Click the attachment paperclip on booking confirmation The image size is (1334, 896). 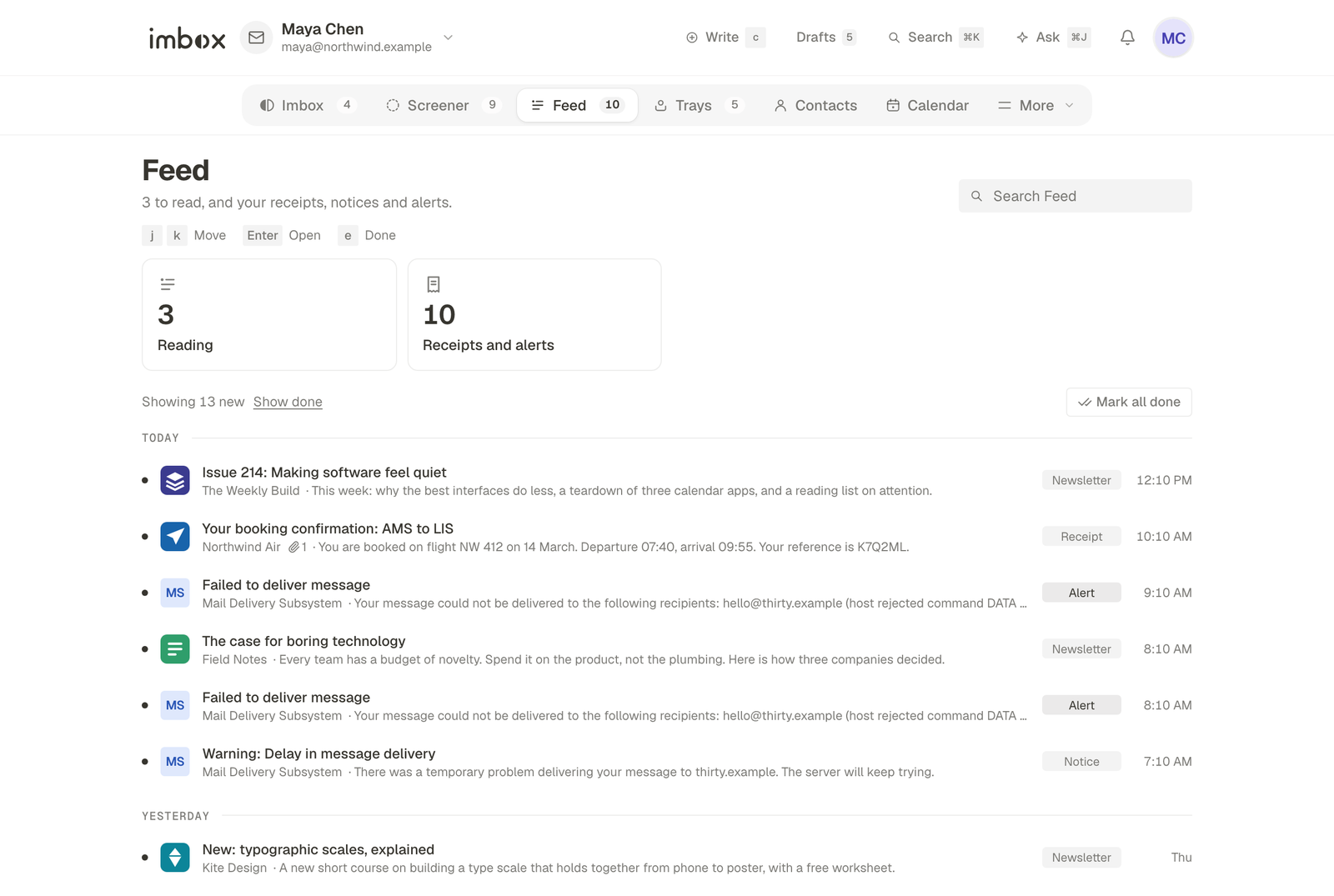pyautogui.click(x=293, y=548)
